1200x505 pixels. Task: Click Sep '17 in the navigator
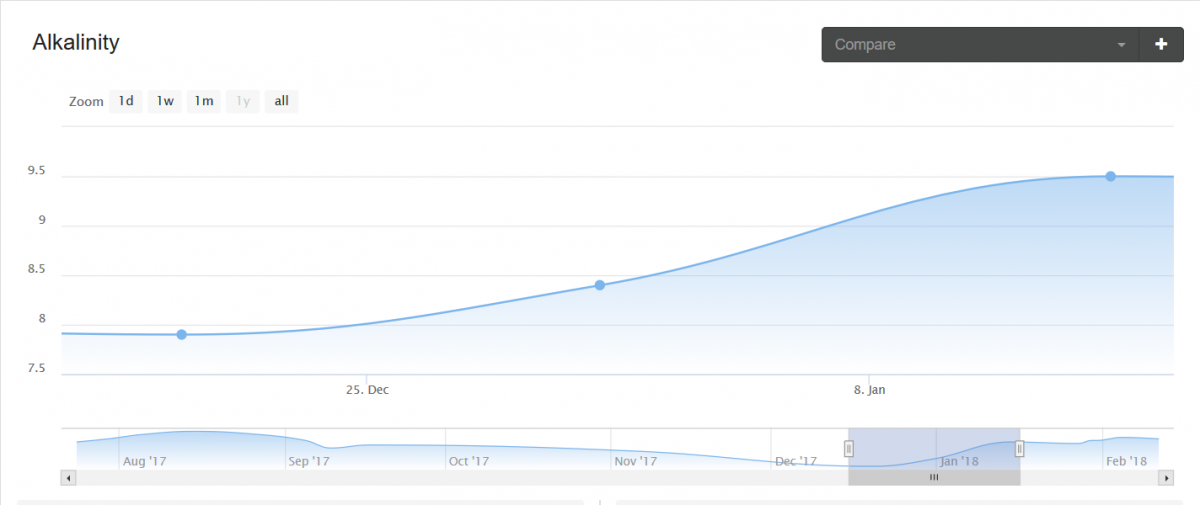(x=308, y=461)
